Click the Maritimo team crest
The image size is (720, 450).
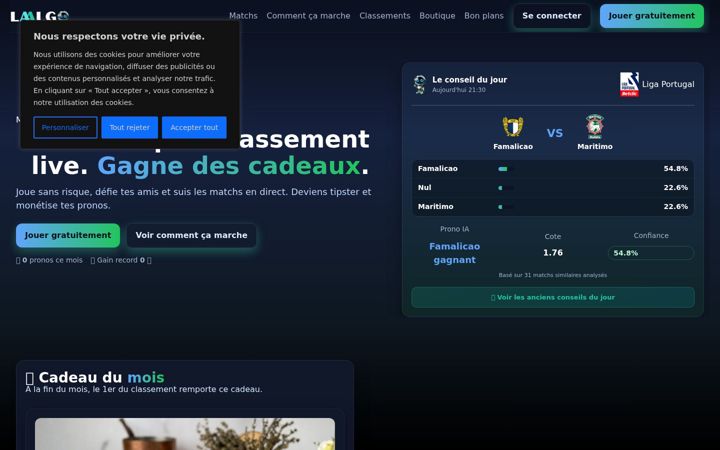pos(595,126)
